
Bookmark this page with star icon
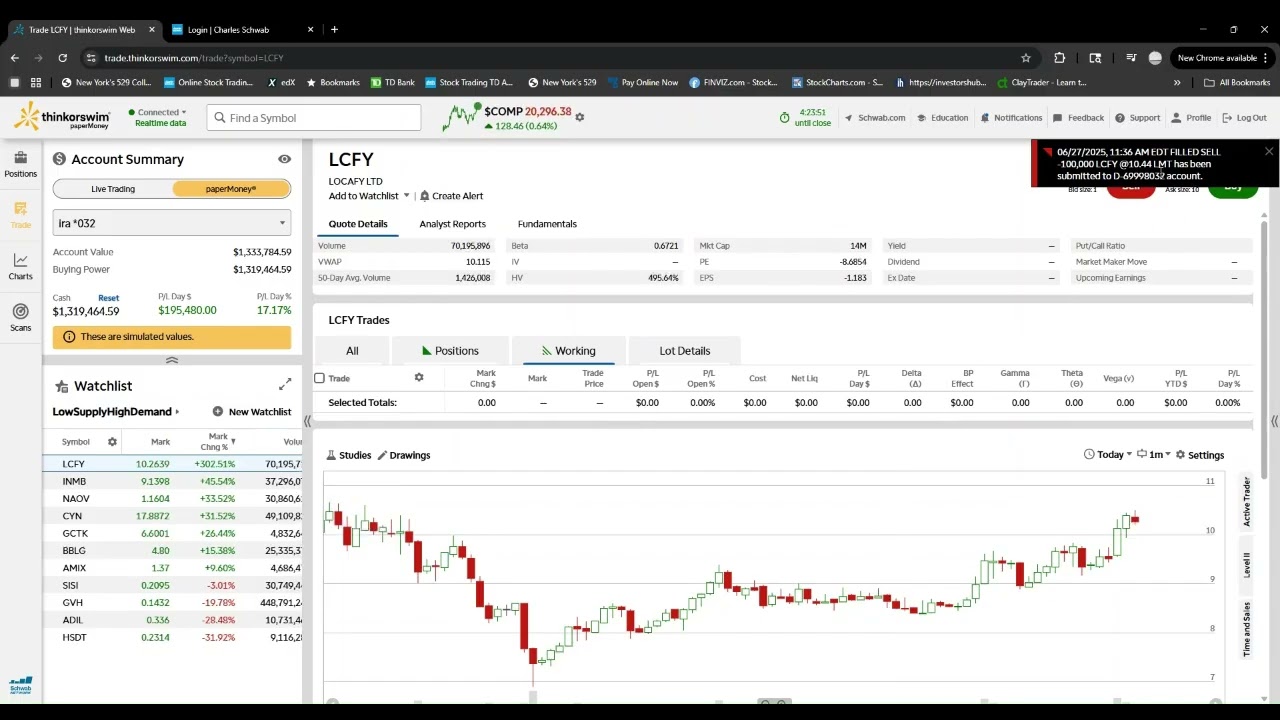click(1025, 58)
